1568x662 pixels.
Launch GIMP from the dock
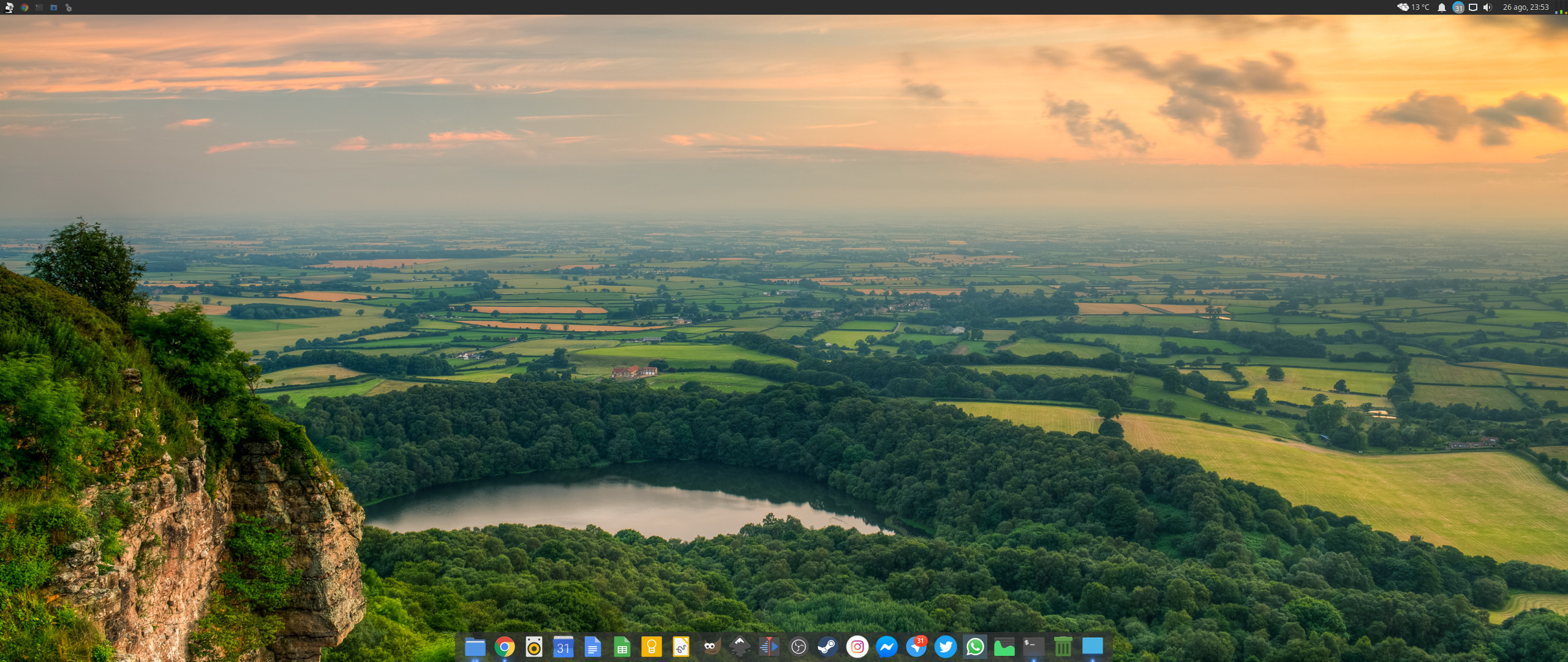[x=710, y=647]
